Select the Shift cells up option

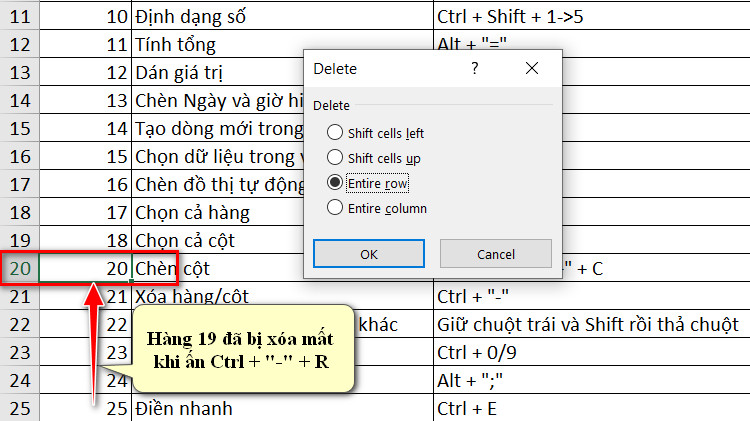[x=374, y=158]
